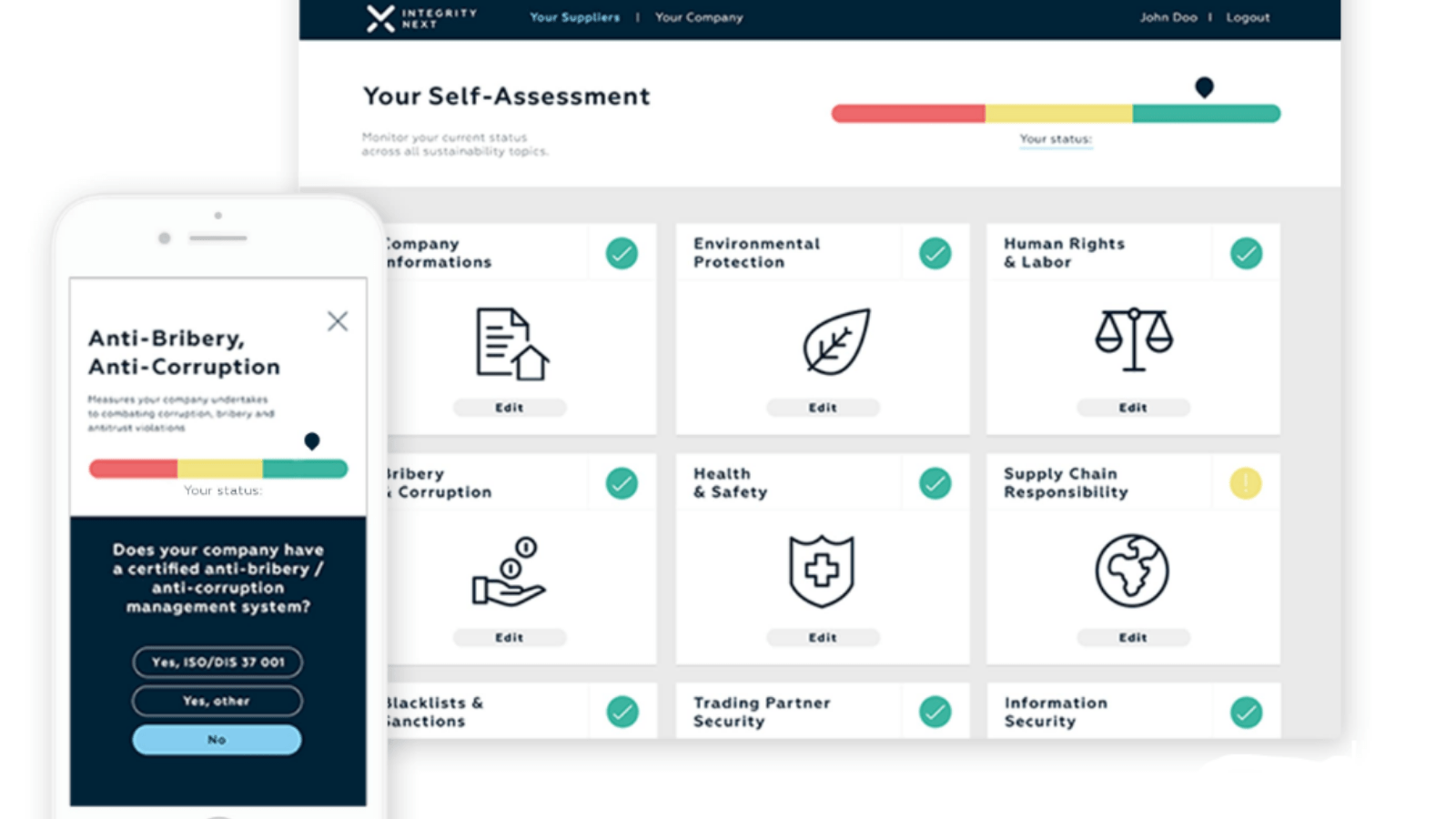Screen dimensions: 1456x819
Task: Click red segment of phone status bar
Action: coord(133,469)
